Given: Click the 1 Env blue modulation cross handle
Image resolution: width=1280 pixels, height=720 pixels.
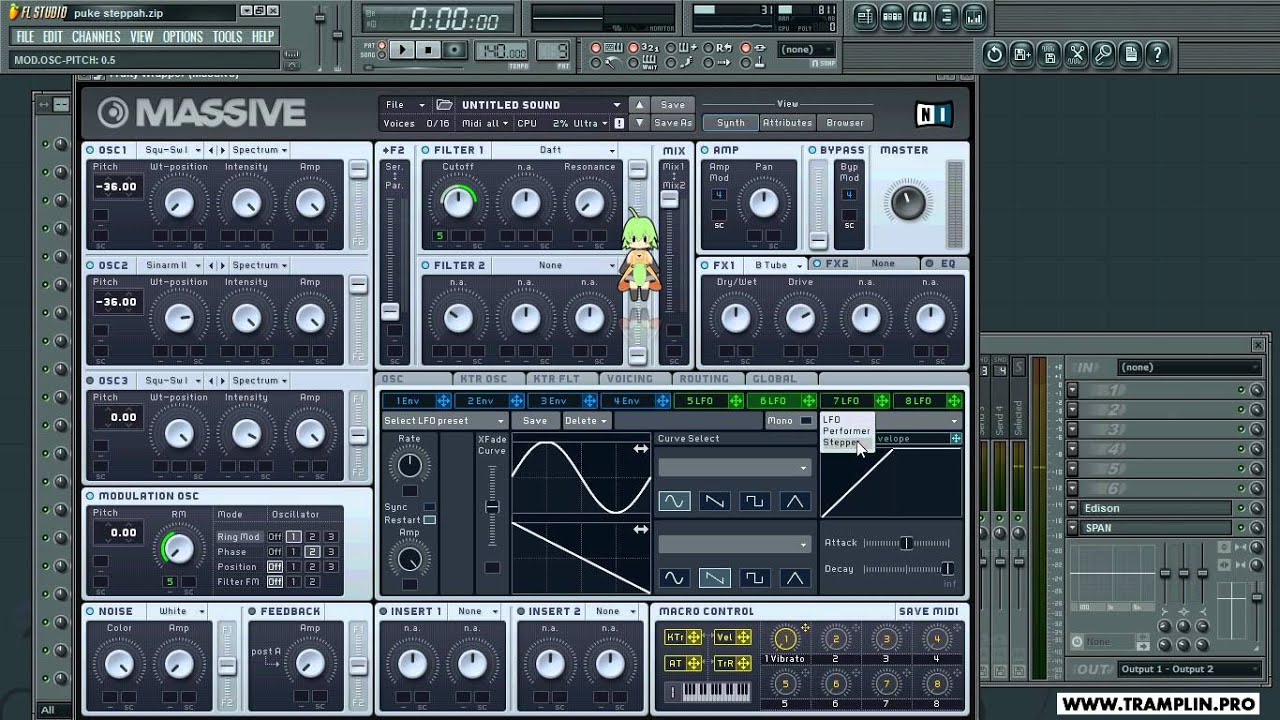Looking at the screenshot, I should click(x=443, y=401).
